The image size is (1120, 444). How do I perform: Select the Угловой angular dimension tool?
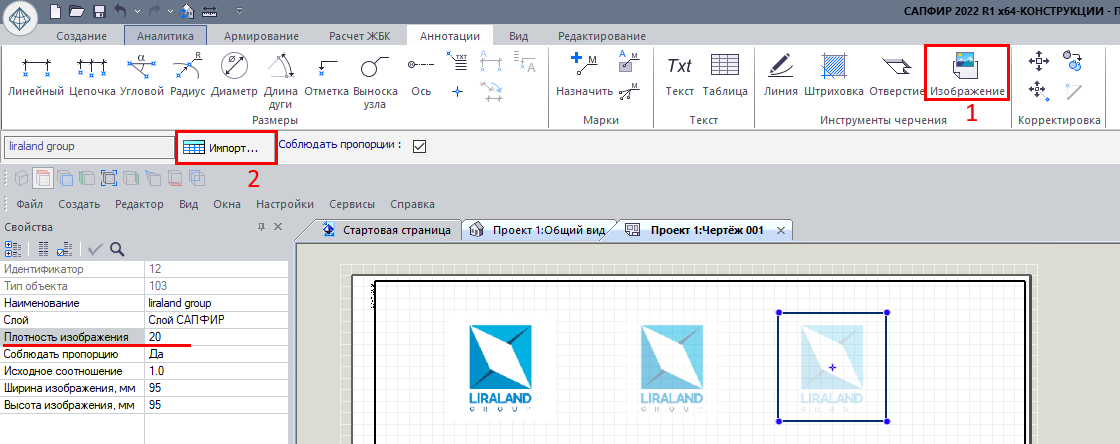tap(143, 75)
